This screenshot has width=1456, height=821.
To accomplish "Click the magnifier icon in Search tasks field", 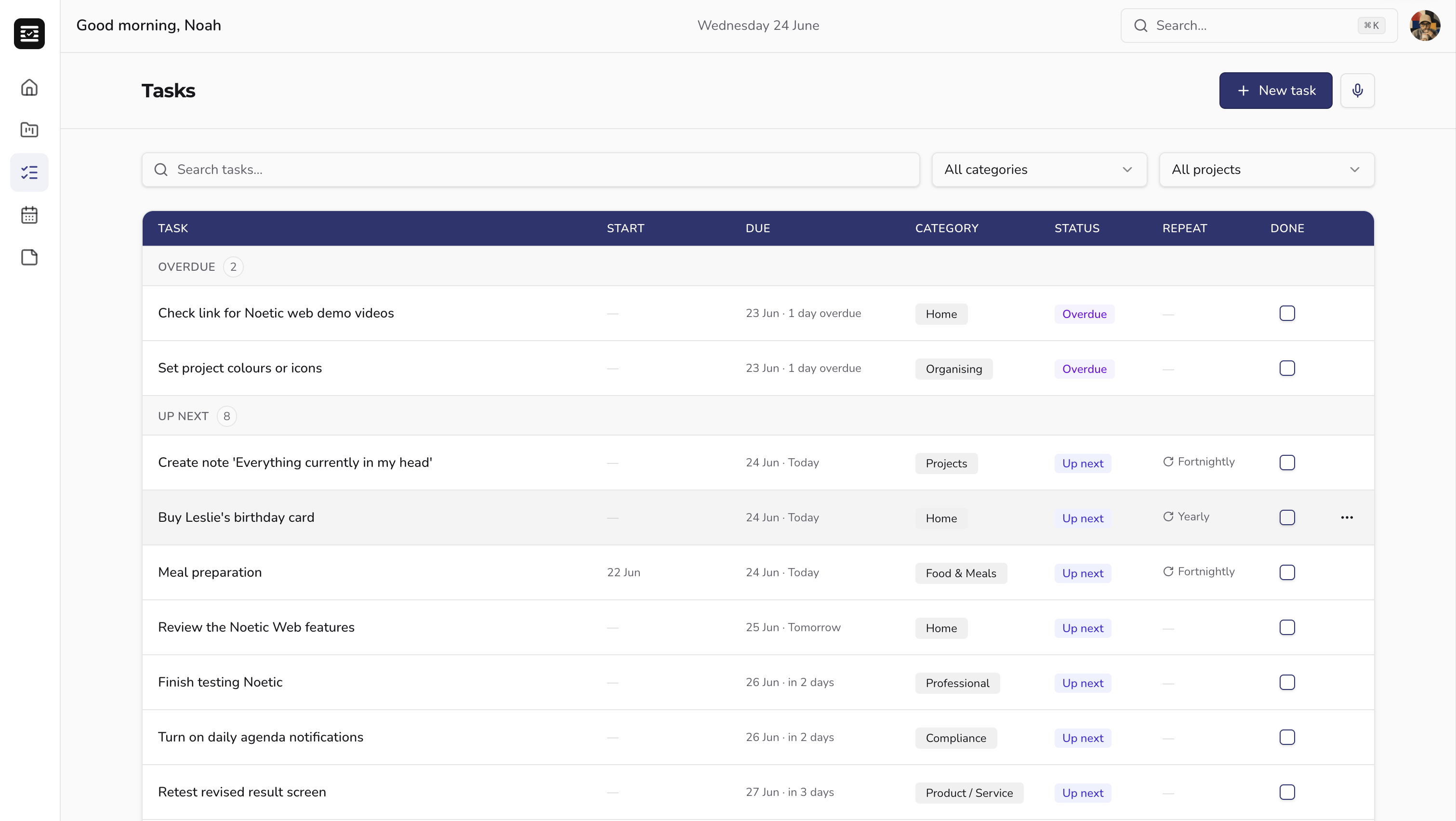I will pos(161,170).
